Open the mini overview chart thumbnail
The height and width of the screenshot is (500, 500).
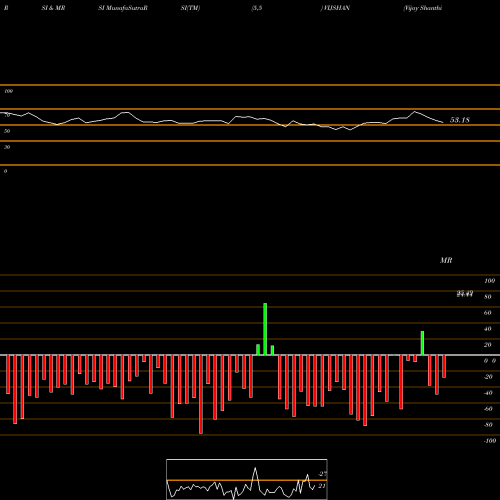(x=247, y=479)
